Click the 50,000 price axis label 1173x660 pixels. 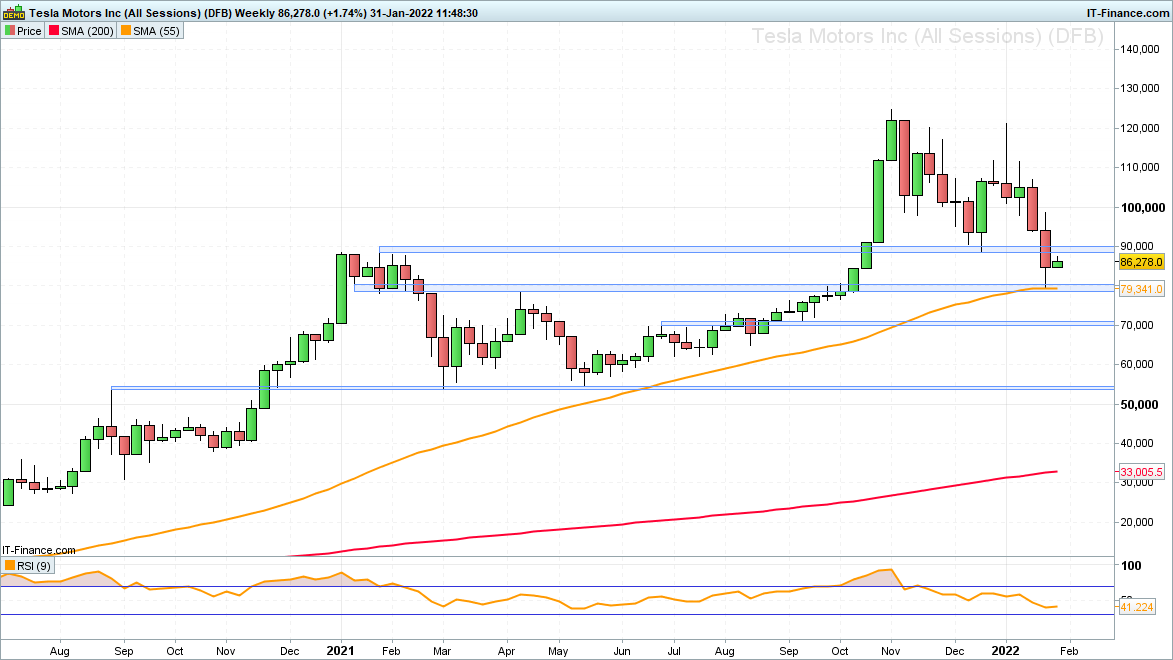[1139, 405]
